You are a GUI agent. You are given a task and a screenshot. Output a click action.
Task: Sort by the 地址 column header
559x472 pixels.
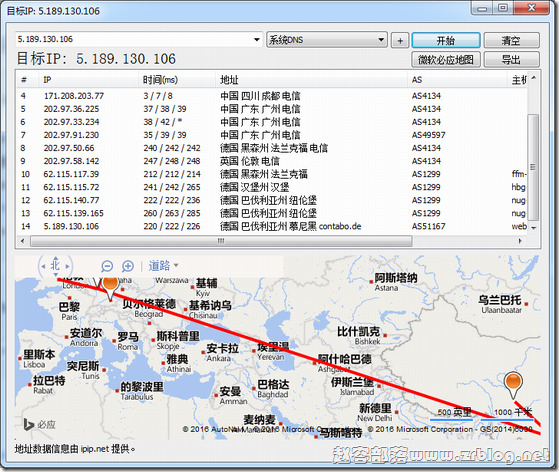(312, 80)
